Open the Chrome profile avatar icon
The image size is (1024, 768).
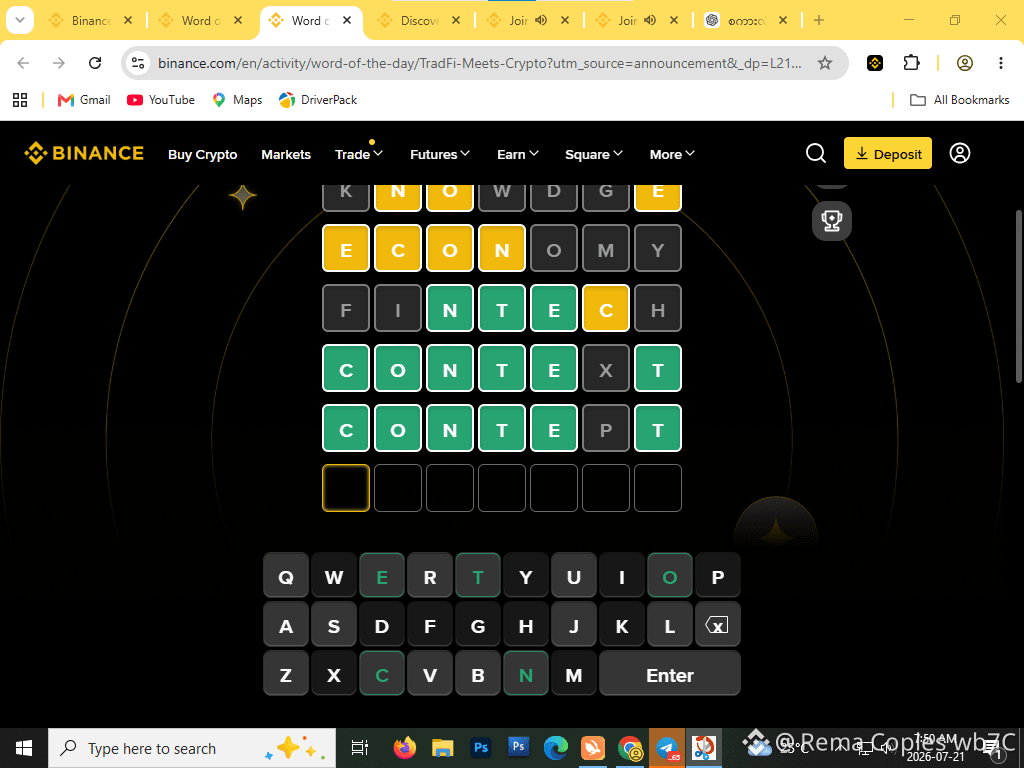(965, 63)
